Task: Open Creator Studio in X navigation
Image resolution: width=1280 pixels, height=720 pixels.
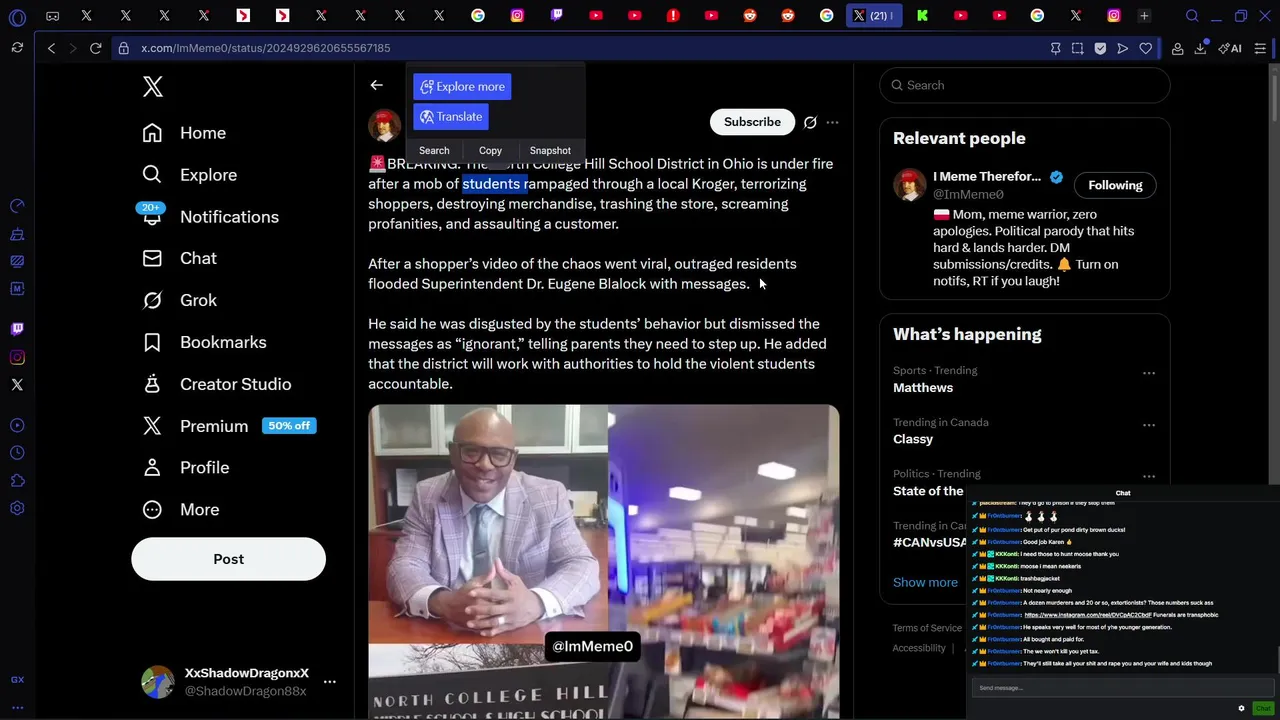Action: (x=217, y=384)
